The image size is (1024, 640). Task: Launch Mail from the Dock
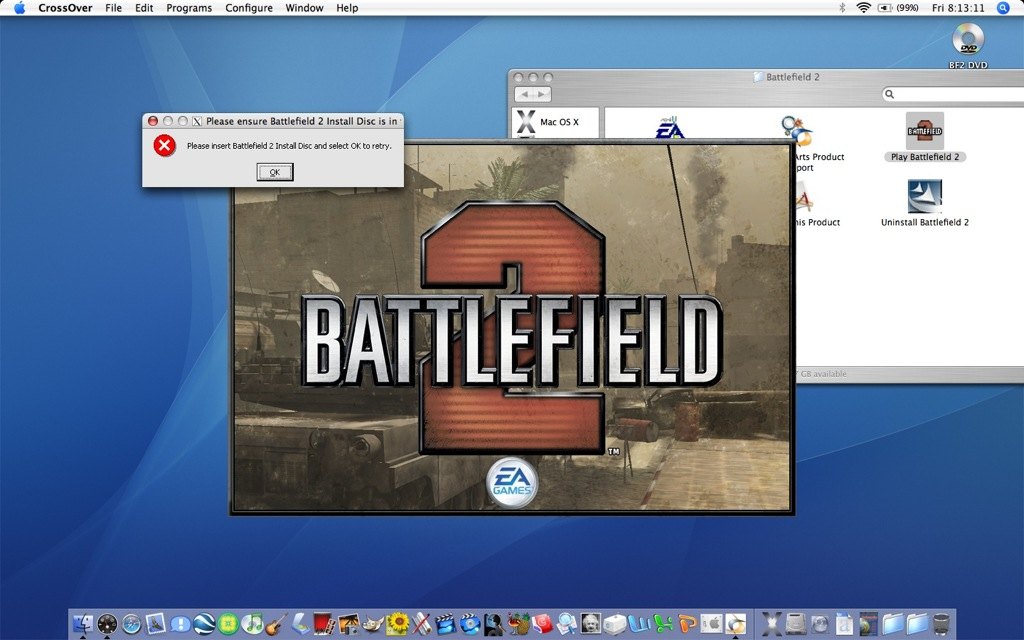[155, 624]
